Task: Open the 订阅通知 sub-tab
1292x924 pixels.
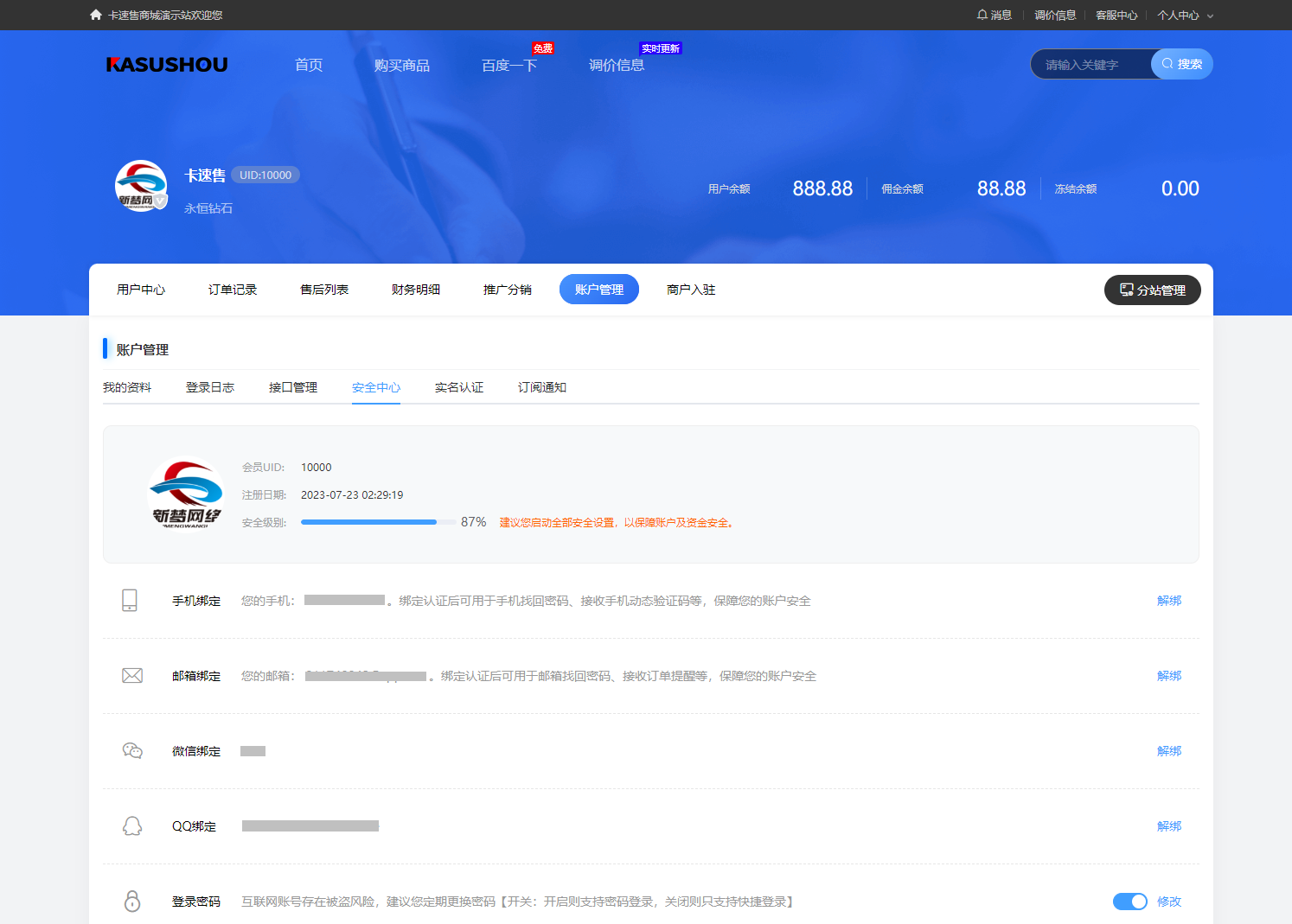Action: tap(542, 387)
